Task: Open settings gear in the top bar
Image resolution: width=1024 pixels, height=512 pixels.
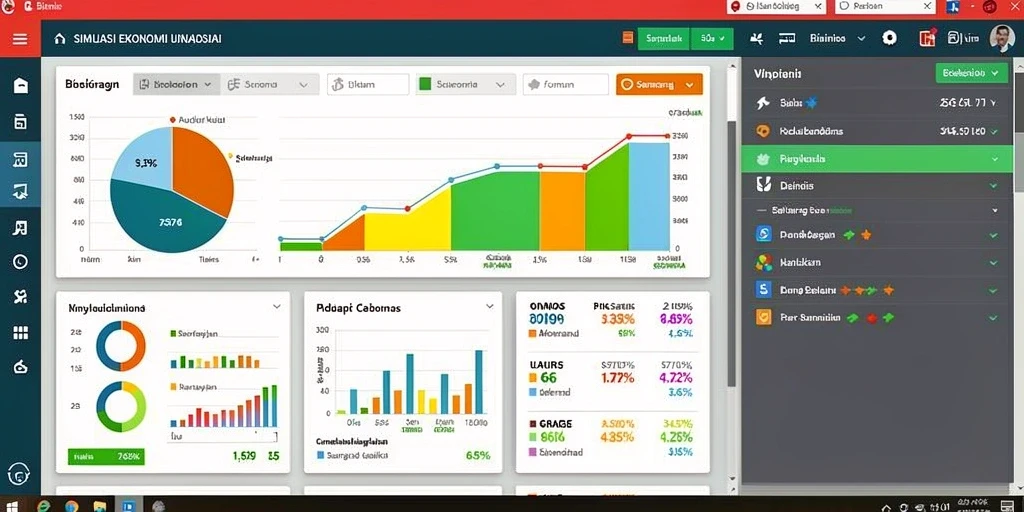Action: (x=889, y=38)
